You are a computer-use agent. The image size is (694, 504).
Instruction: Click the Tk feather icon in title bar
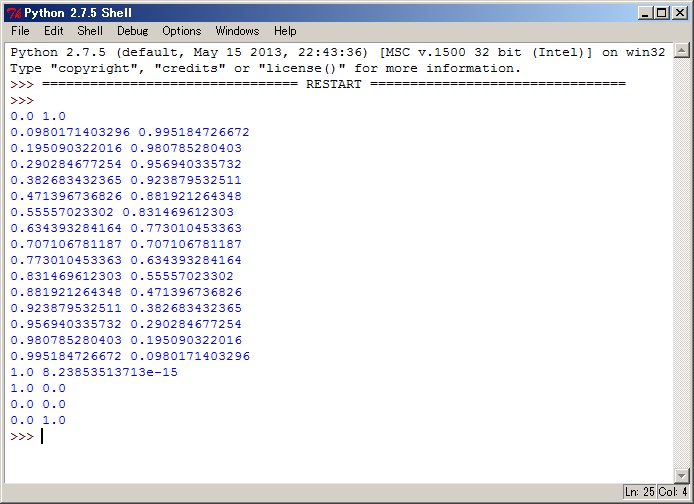coord(13,12)
